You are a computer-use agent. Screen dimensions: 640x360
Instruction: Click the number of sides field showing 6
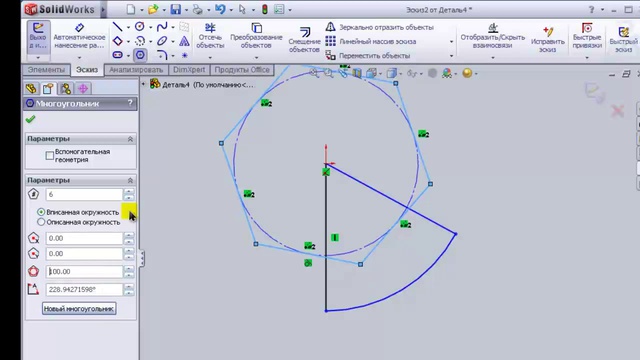tap(84, 194)
